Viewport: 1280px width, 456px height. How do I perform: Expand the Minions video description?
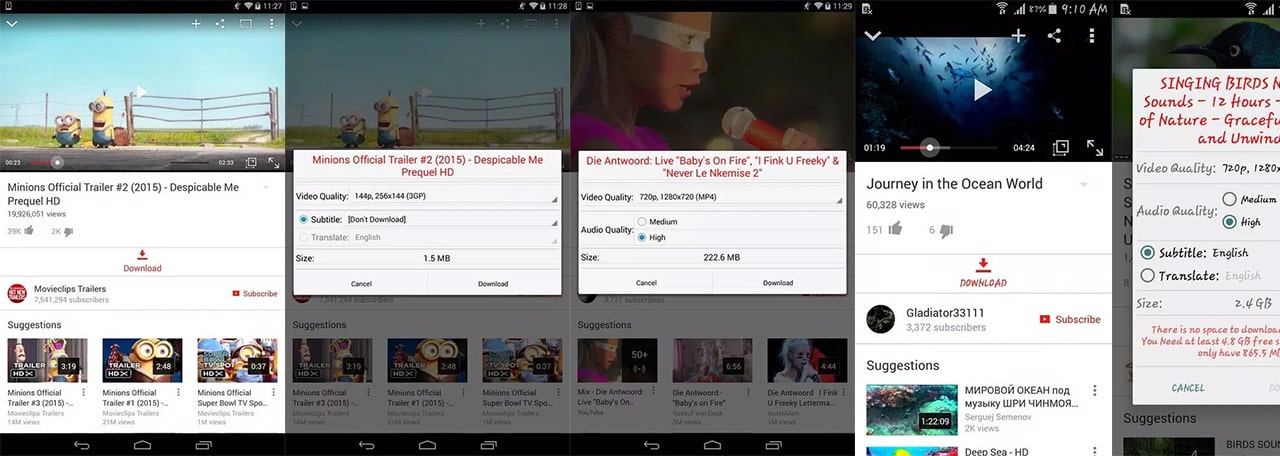tap(267, 187)
